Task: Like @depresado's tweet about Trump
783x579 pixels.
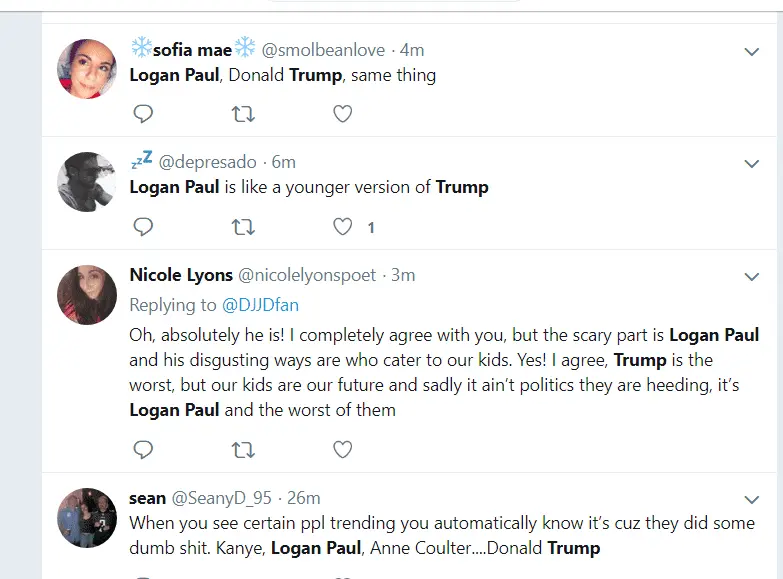Action: tap(342, 227)
